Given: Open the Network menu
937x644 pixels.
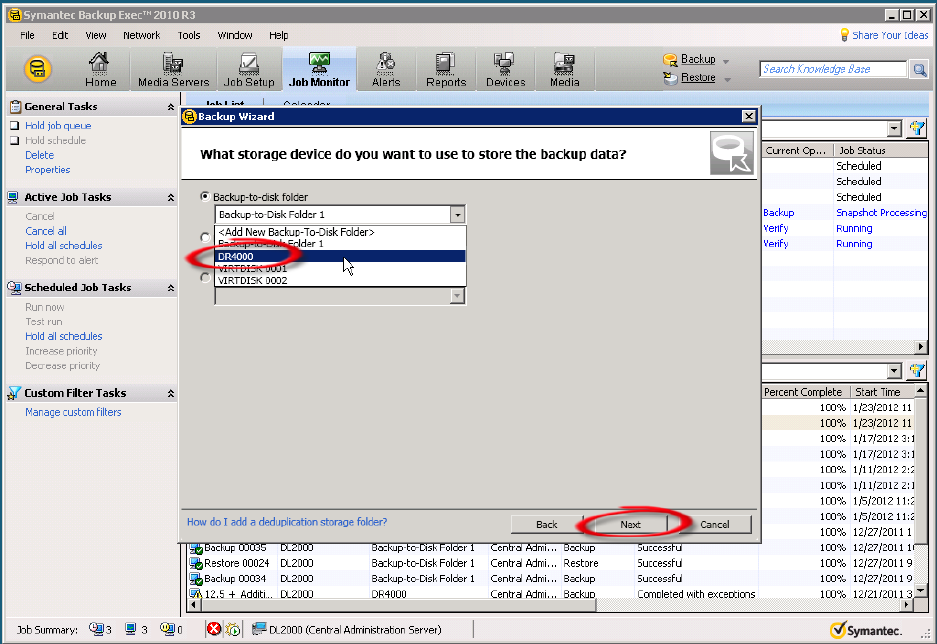Looking at the screenshot, I should pos(142,35).
